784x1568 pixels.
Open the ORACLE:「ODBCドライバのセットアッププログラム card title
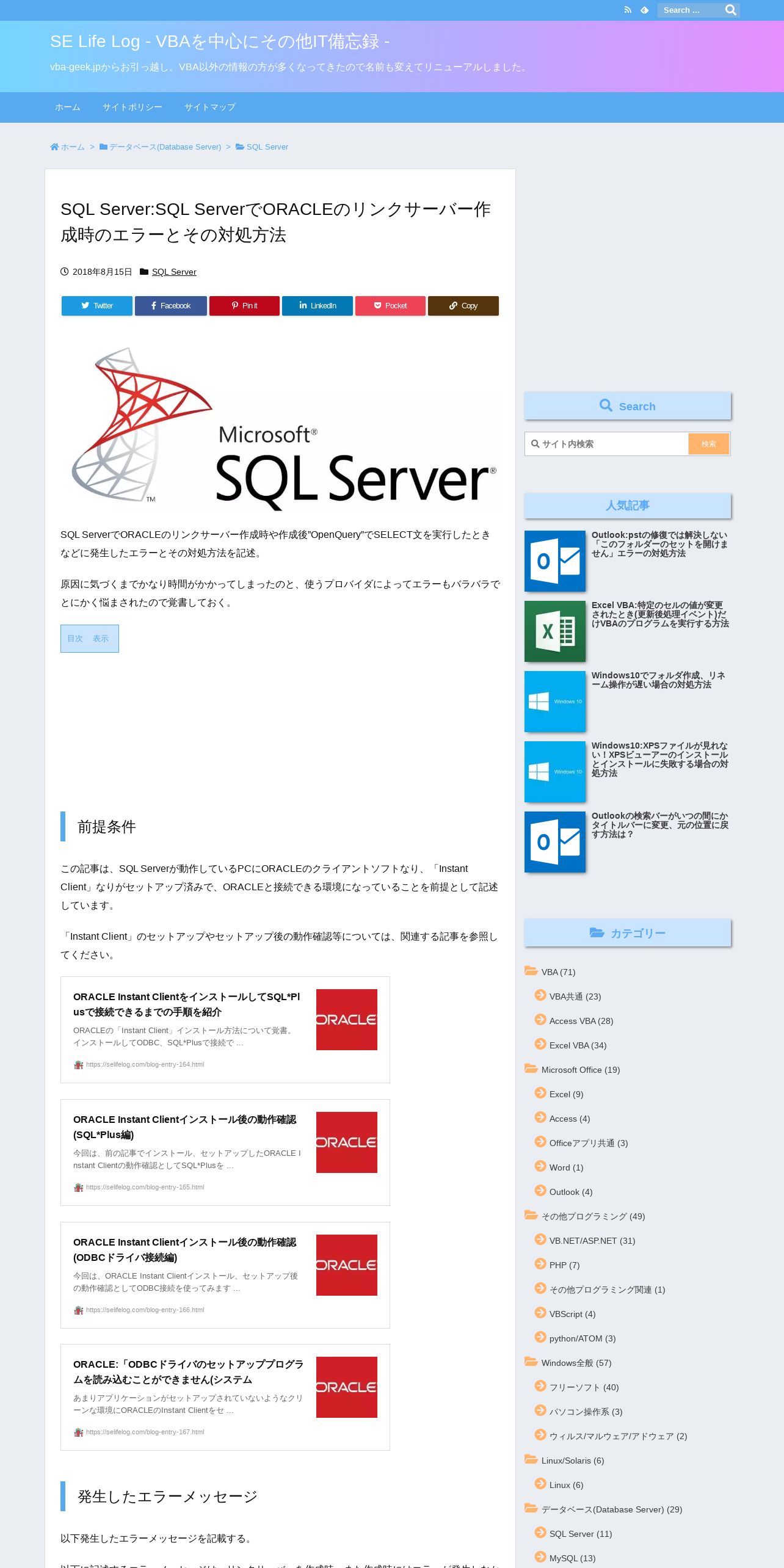(x=188, y=1372)
